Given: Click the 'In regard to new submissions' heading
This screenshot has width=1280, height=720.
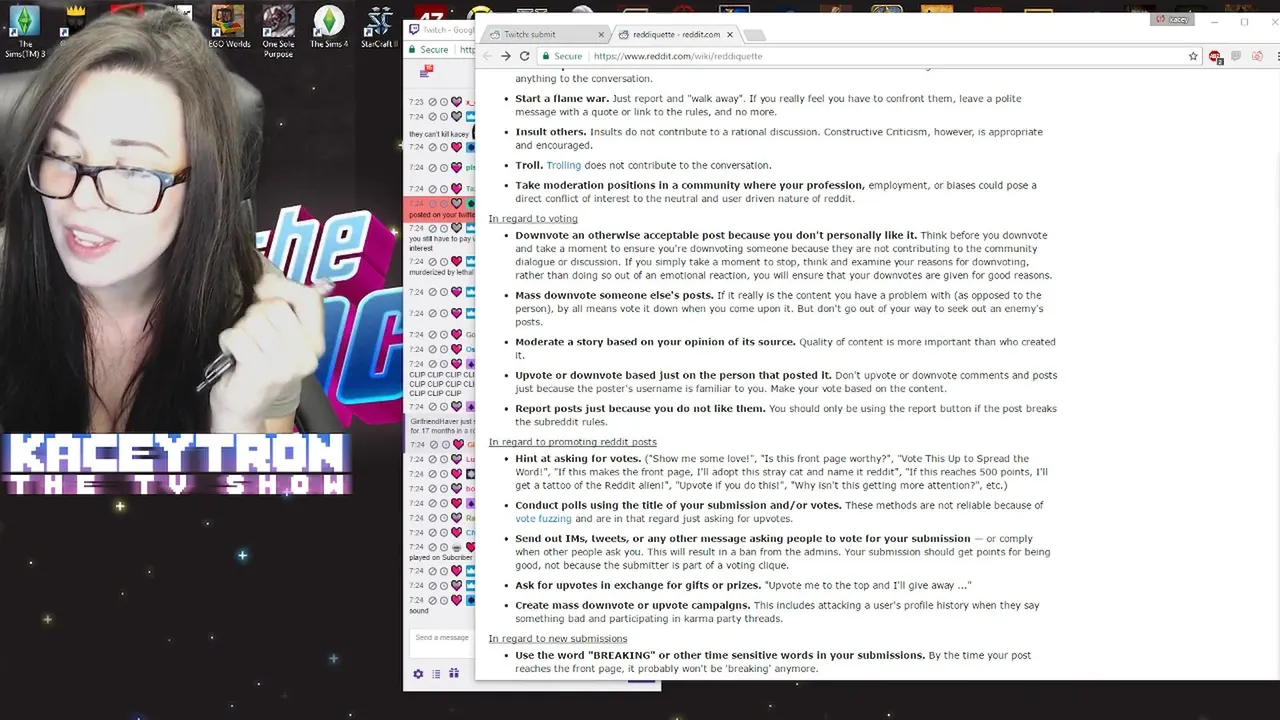Looking at the screenshot, I should [x=558, y=638].
